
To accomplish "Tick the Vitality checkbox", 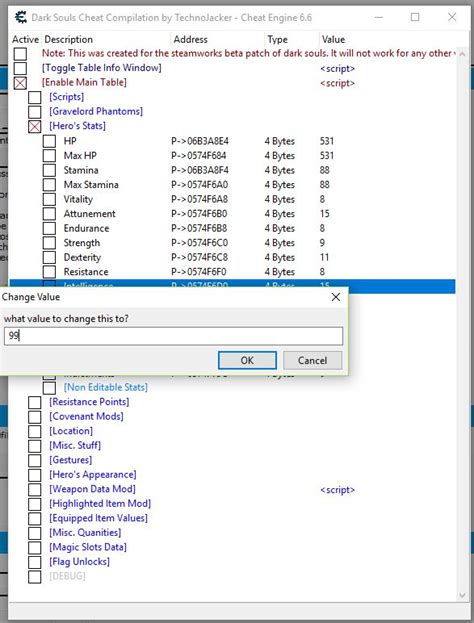I will [49, 199].
